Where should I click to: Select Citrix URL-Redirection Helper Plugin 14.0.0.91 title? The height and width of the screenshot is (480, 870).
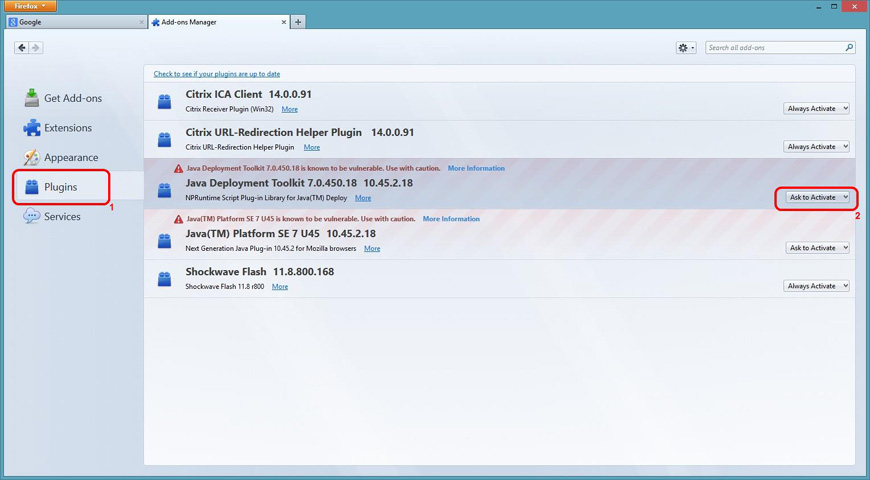tap(300, 133)
